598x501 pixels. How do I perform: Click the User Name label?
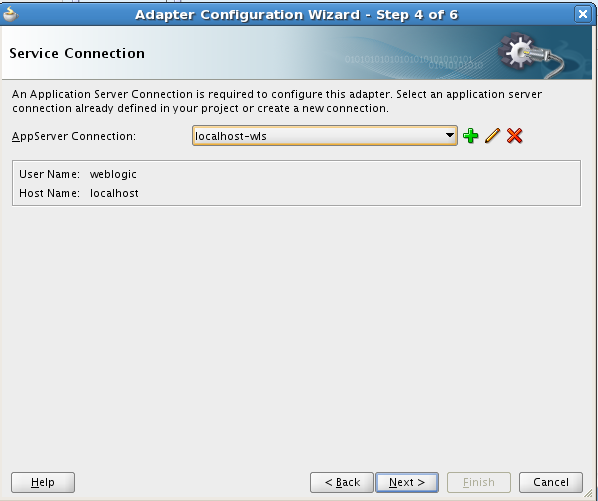[x=50, y=174]
